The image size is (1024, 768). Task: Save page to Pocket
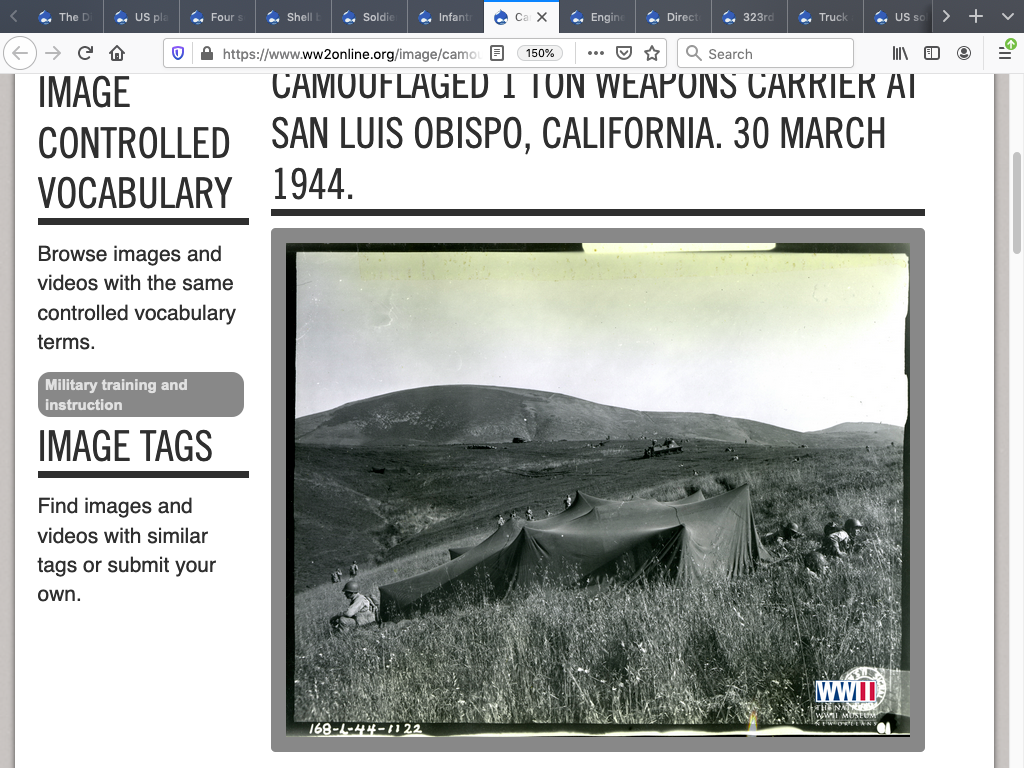[624, 54]
